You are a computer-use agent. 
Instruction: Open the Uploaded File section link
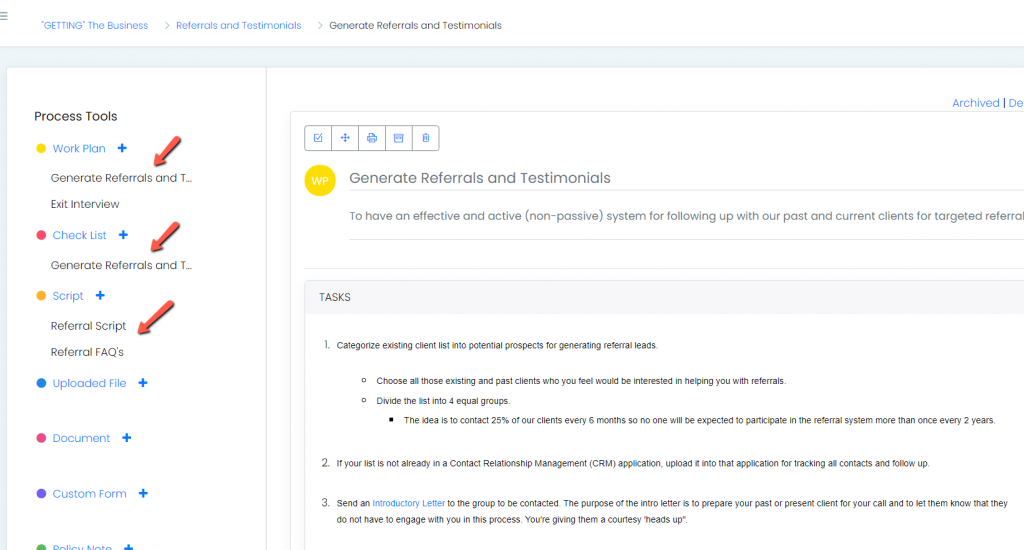89,383
